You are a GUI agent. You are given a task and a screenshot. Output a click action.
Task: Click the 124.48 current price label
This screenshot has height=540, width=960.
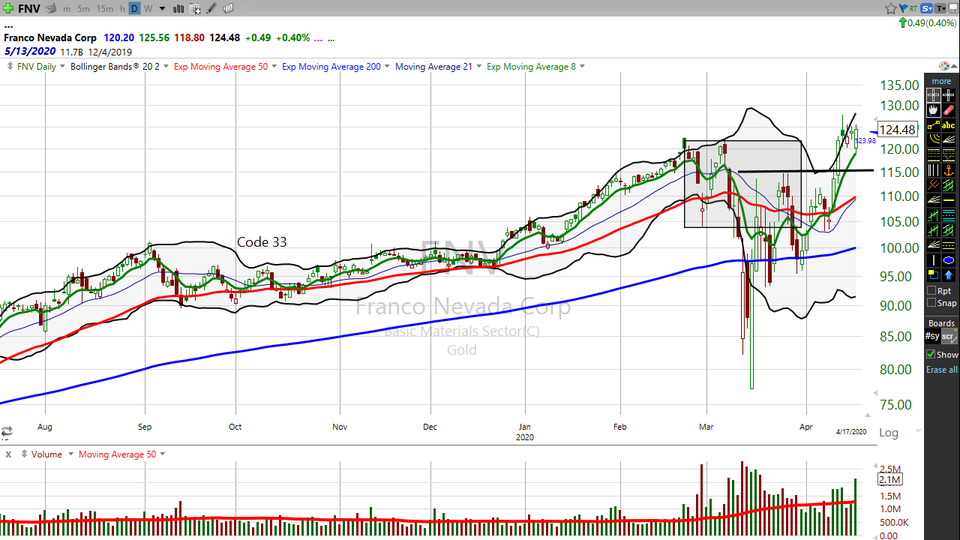(x=897, y=130)
